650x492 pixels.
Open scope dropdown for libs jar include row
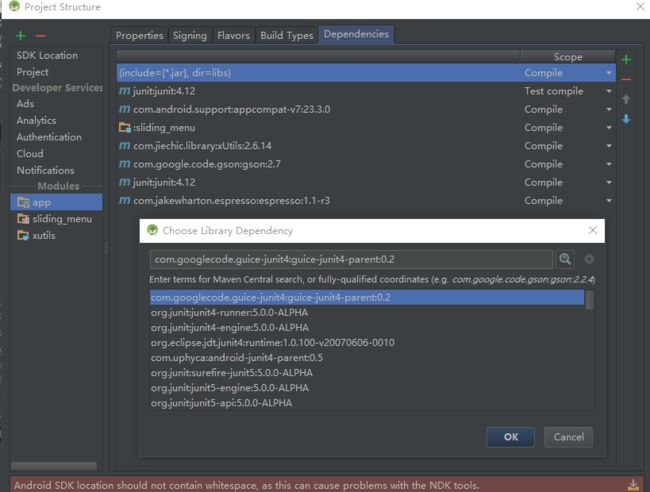tap(609, 73)
